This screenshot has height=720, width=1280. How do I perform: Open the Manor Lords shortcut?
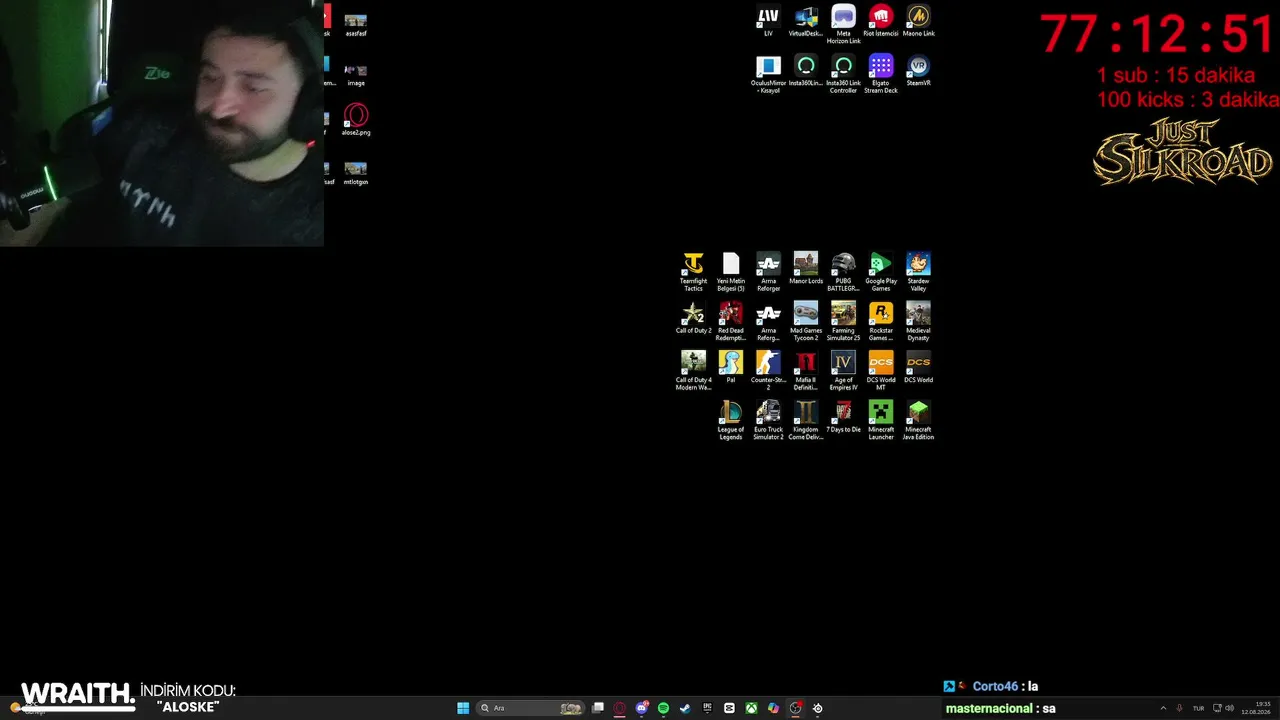(806, 268)
